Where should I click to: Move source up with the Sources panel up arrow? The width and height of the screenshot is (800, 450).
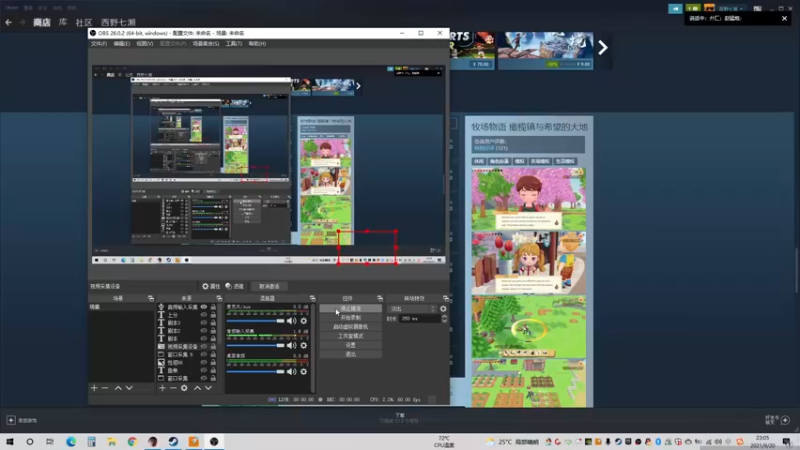(197, 388)
